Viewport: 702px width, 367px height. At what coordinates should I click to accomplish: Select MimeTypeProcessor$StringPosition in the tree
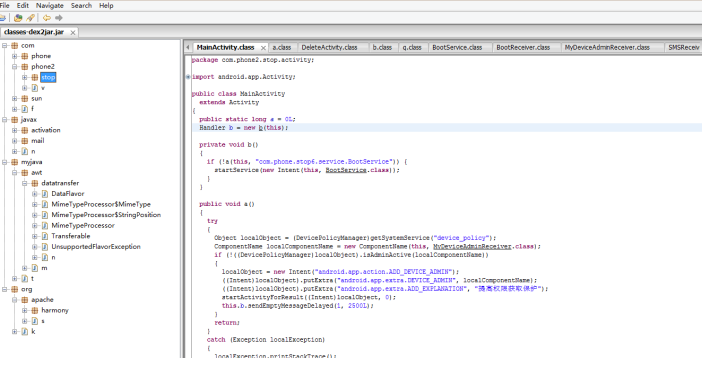pos(106,215)
